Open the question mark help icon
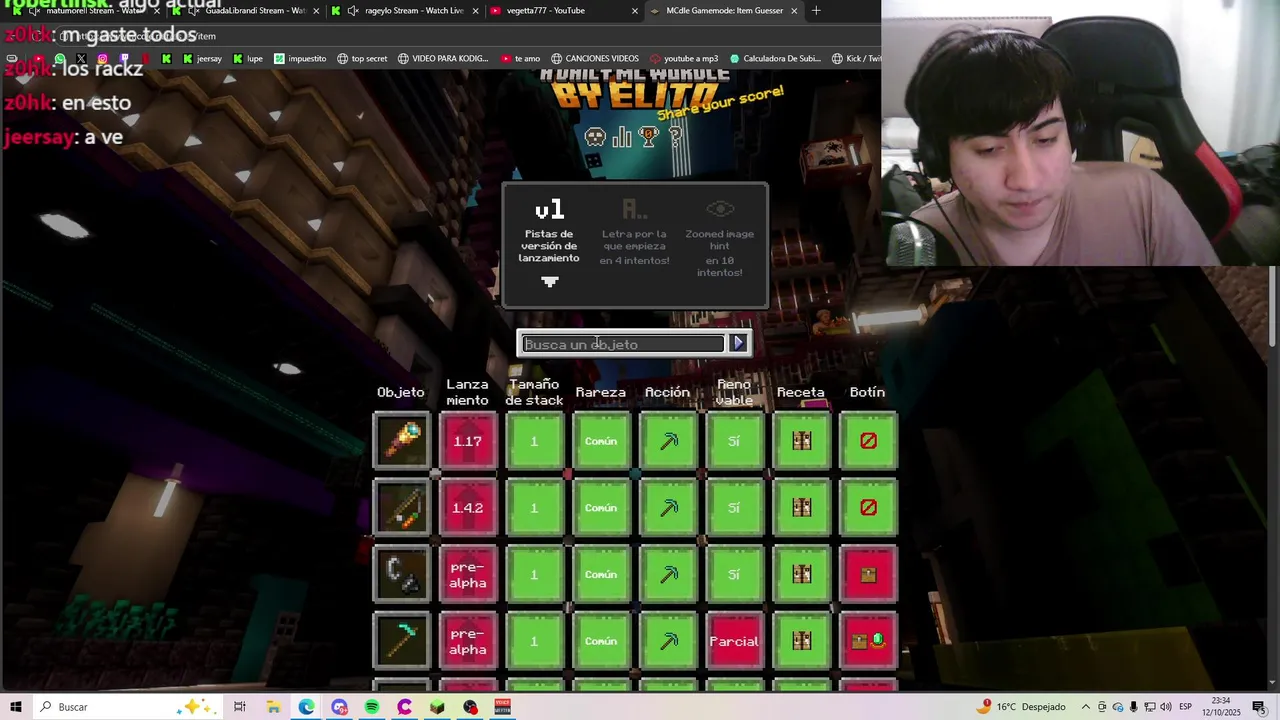This screenshot has height=720, width=1280. pos(676,137)
